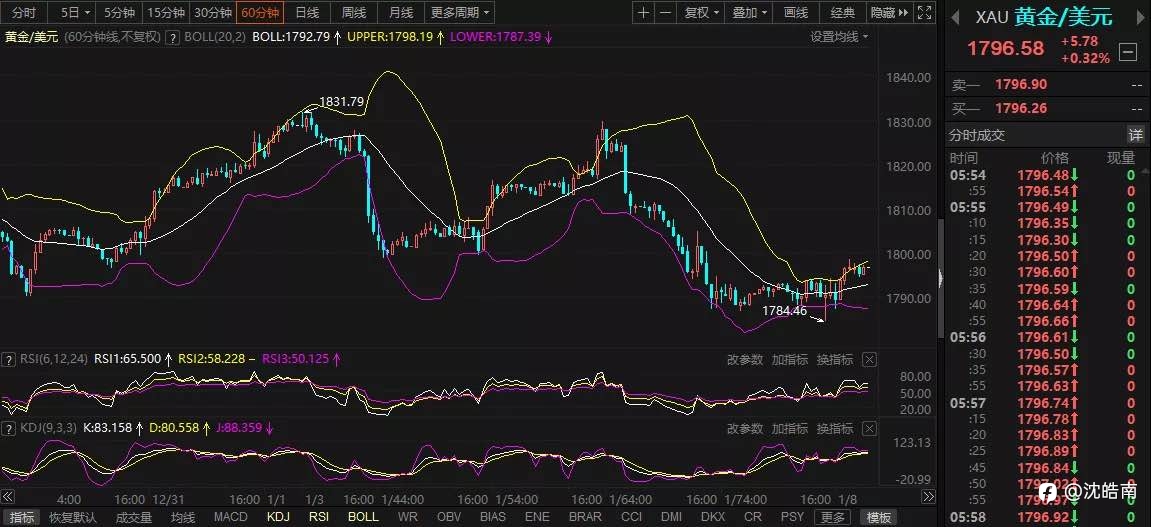Close the RSI indicator panel
Screen dimensions: 1151x527
tap(868, 360)
